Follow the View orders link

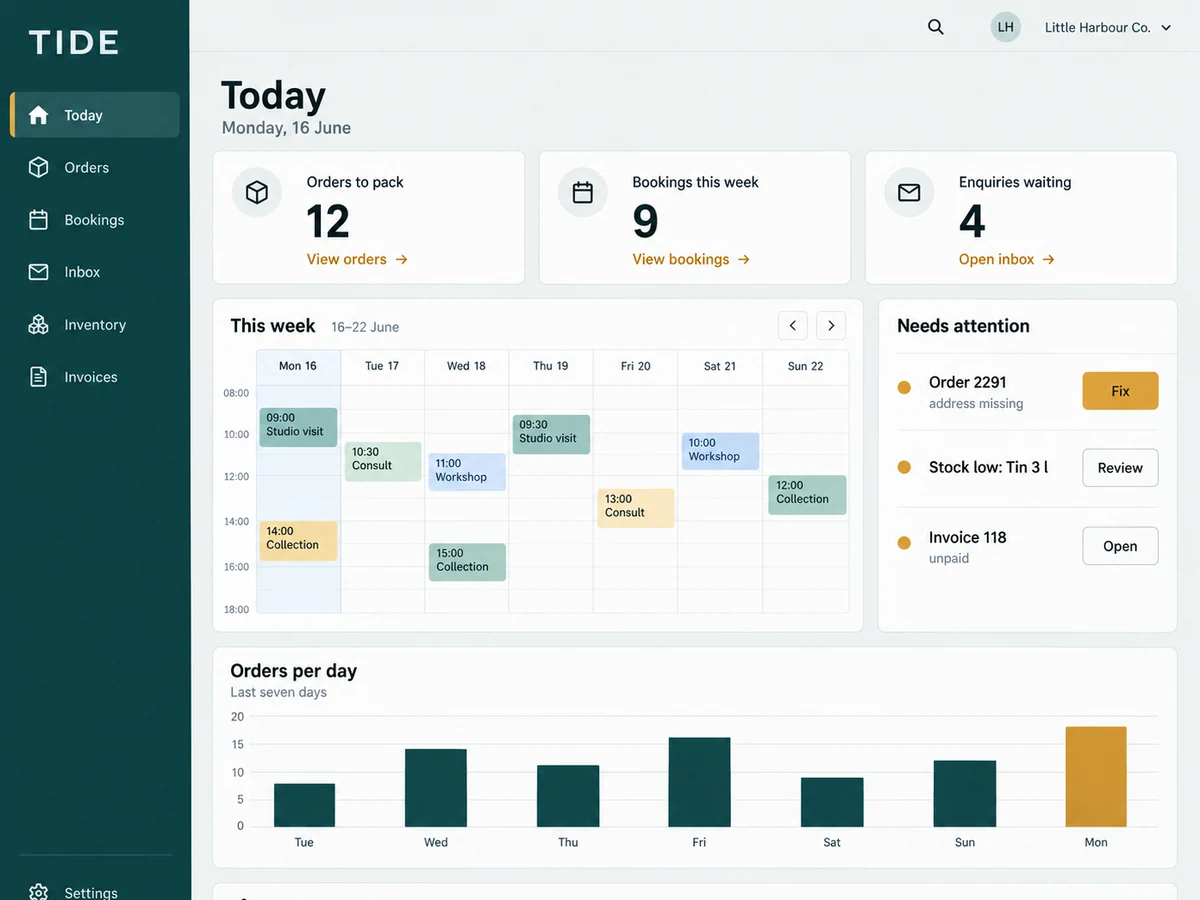tap(357, 259)
